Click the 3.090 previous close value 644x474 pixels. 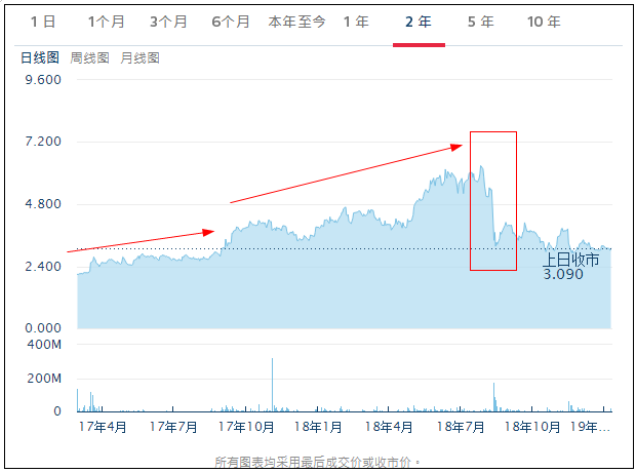coord(563,273)
